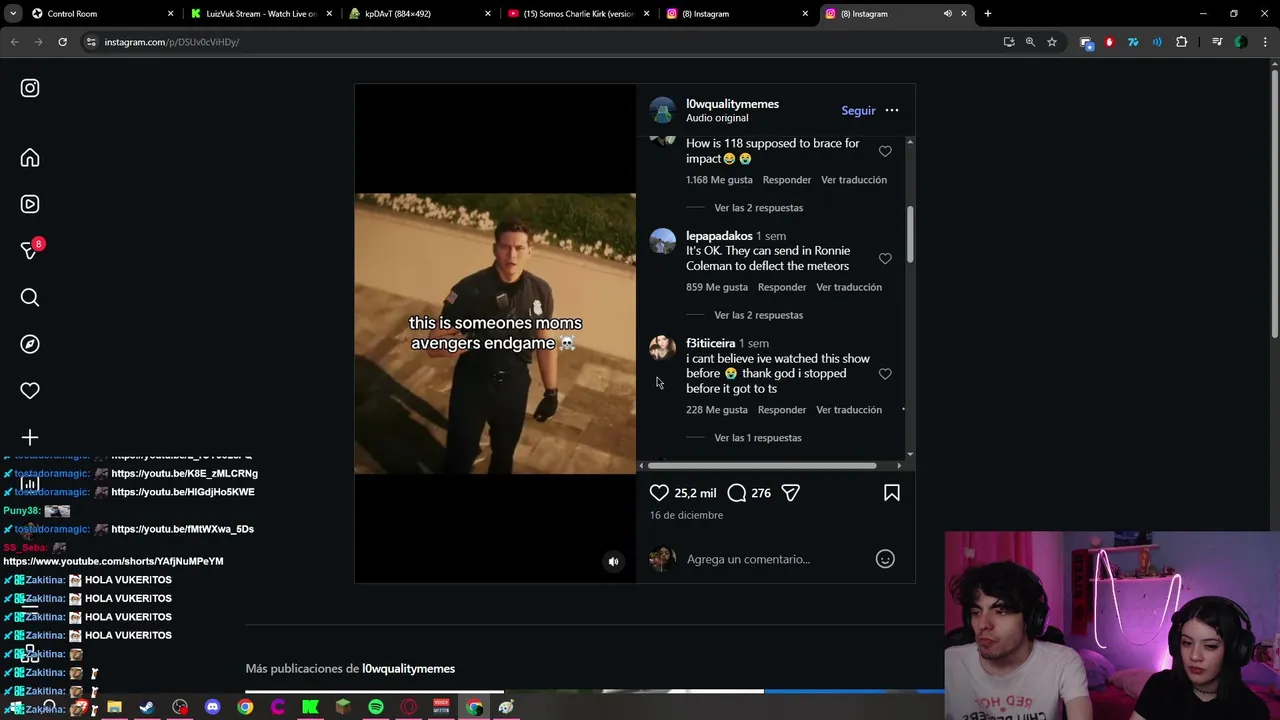Open File Explorer from the taskbar

pyautogui.click(x=114, y=707)
